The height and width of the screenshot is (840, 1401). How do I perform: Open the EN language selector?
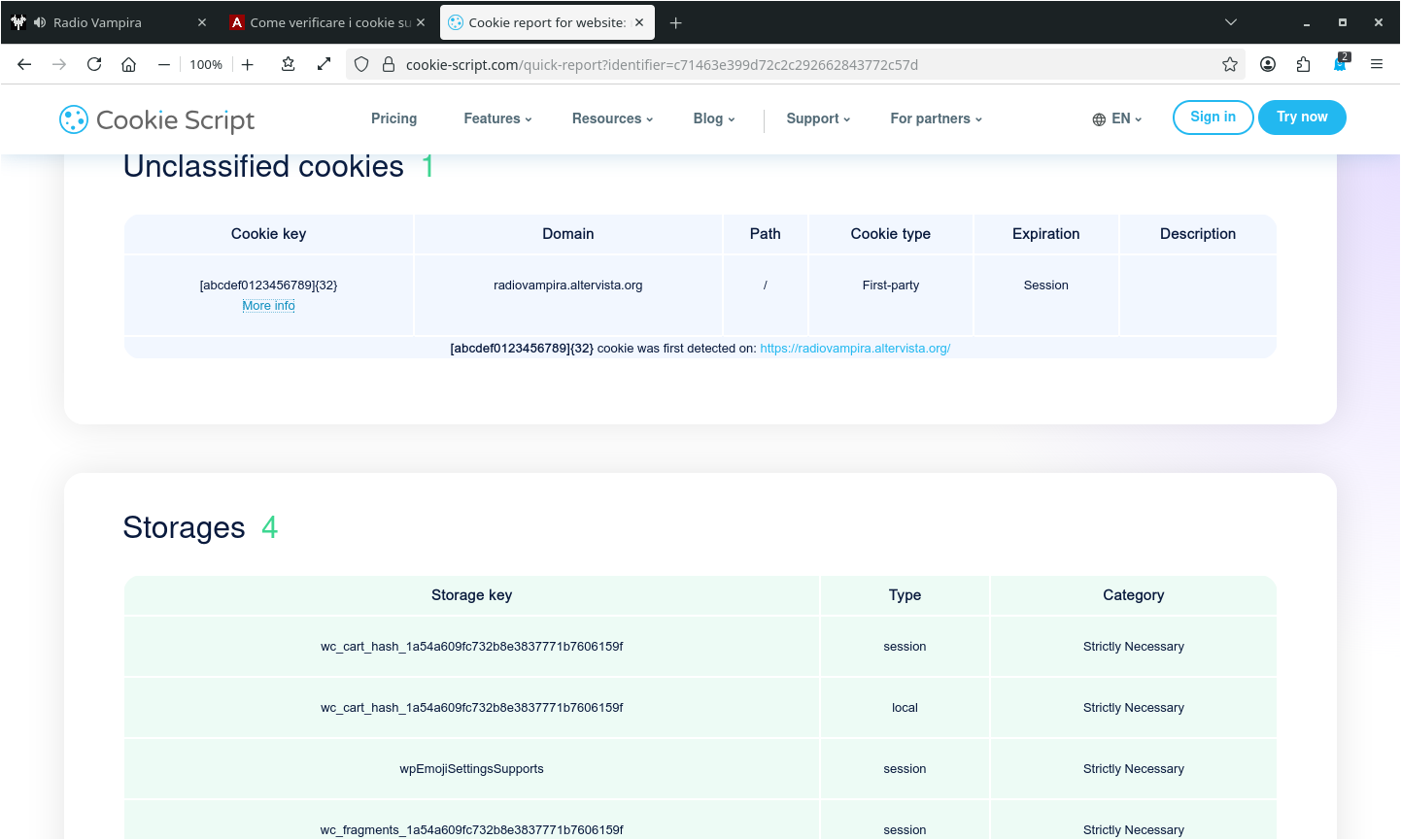click(x=1117, y=118)
